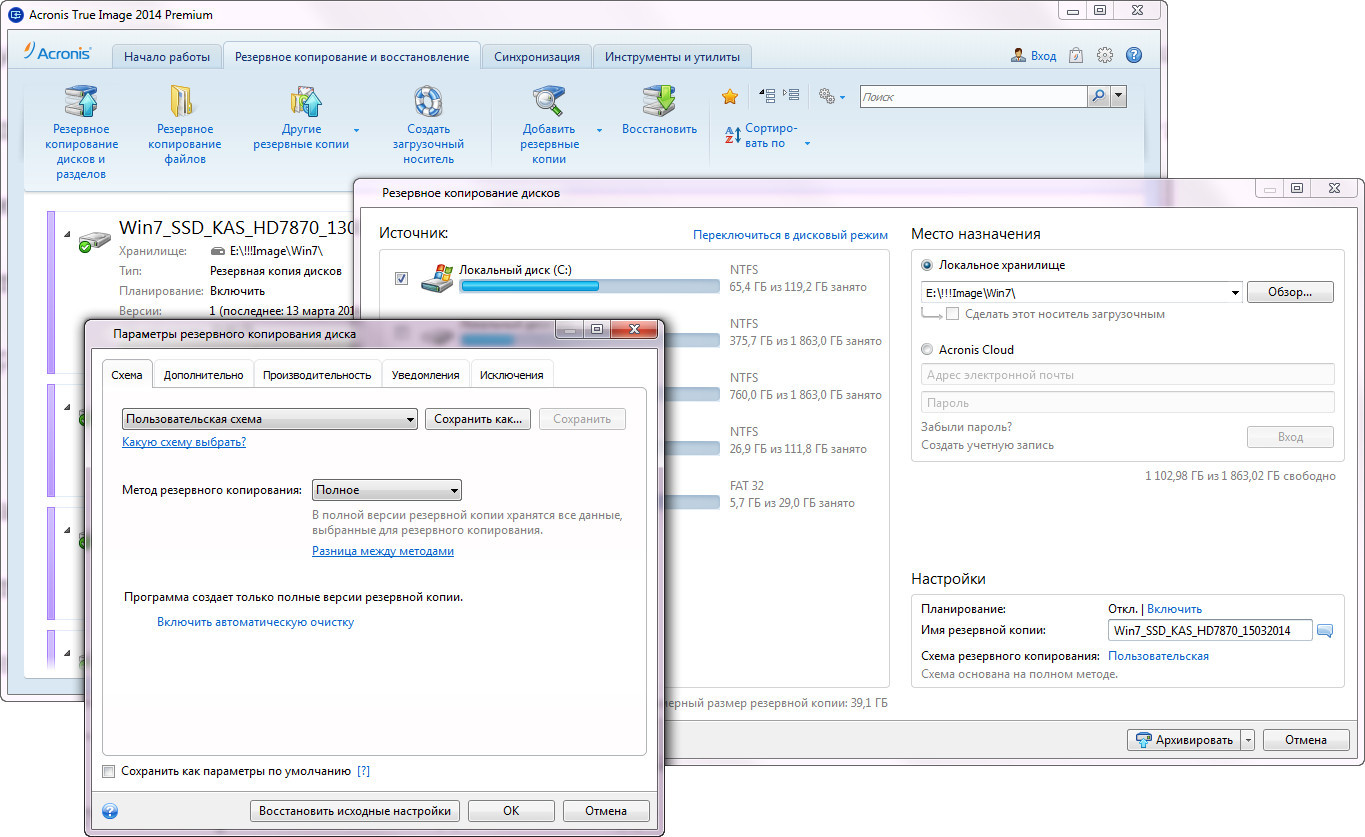
Task: Click the file backup folder icon
Action: click(184, 102)
